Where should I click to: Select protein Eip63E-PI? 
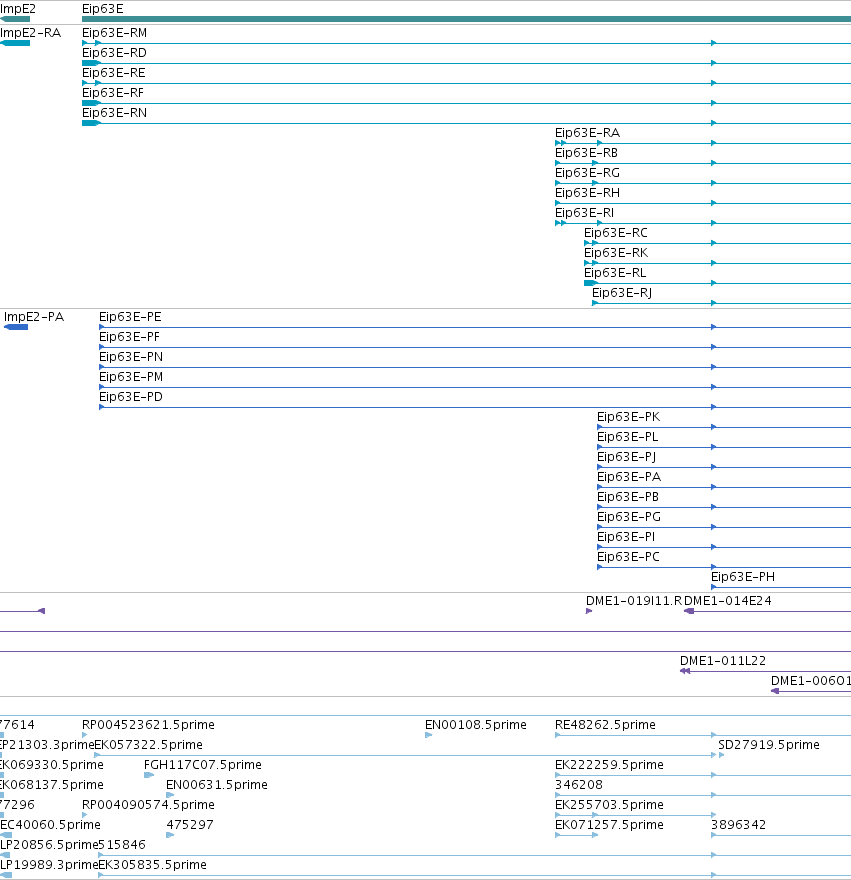(x=626, y=537)
